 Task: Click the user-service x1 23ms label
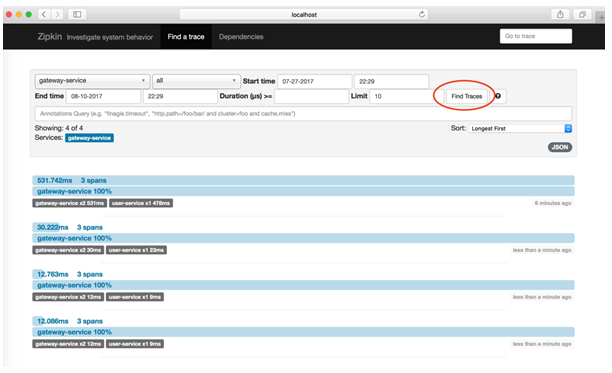pyautogui.click(x=136, y=250)
